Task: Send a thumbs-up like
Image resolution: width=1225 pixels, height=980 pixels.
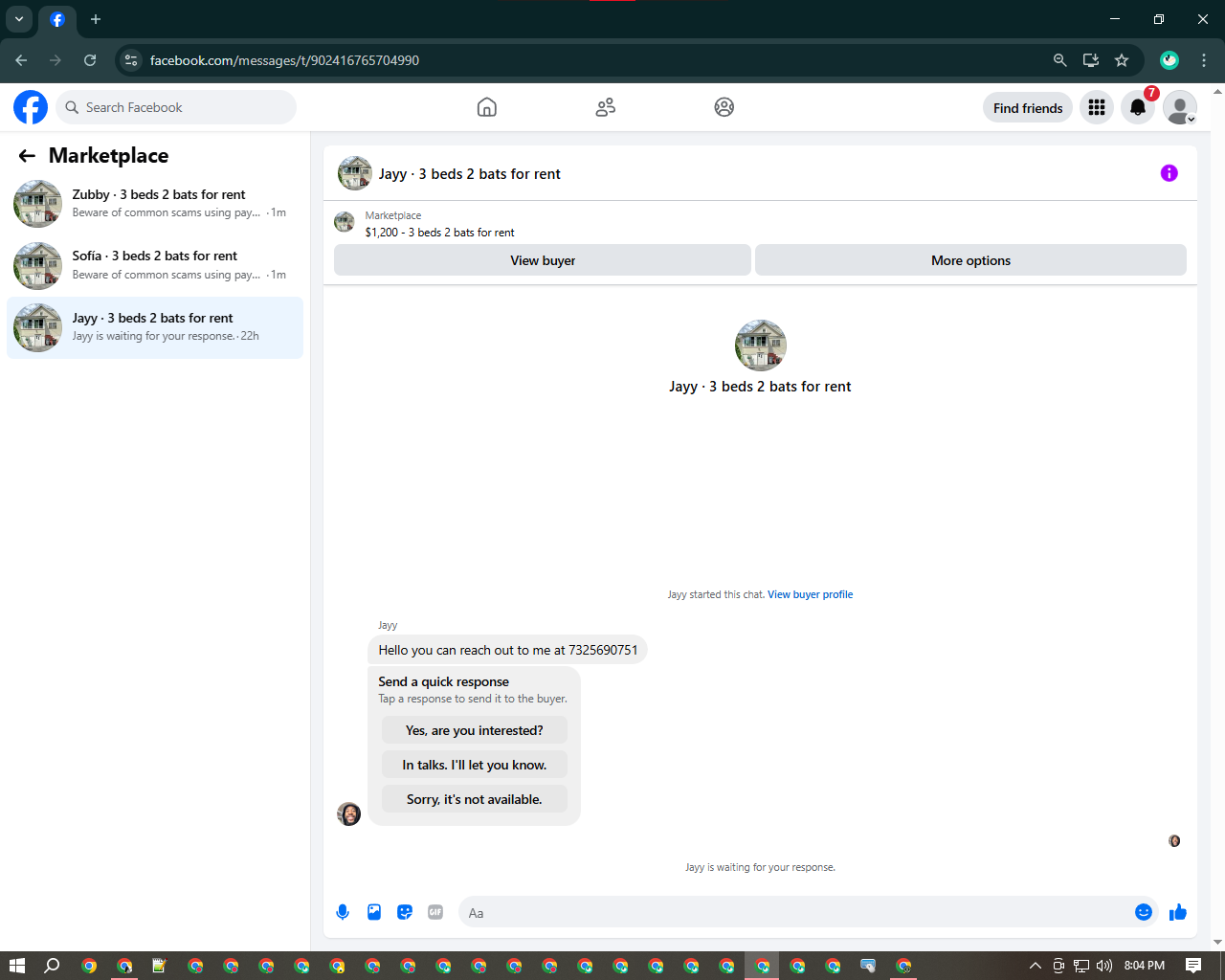Action: pyautogui.click(x=1178, y=912)
